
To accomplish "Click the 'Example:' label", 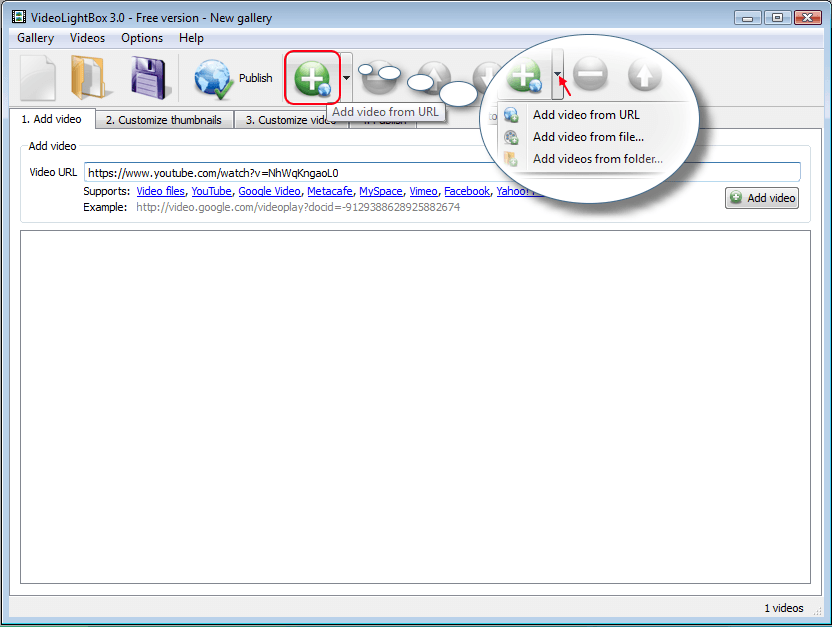I will pyautogui.click(x=105, y=207).
